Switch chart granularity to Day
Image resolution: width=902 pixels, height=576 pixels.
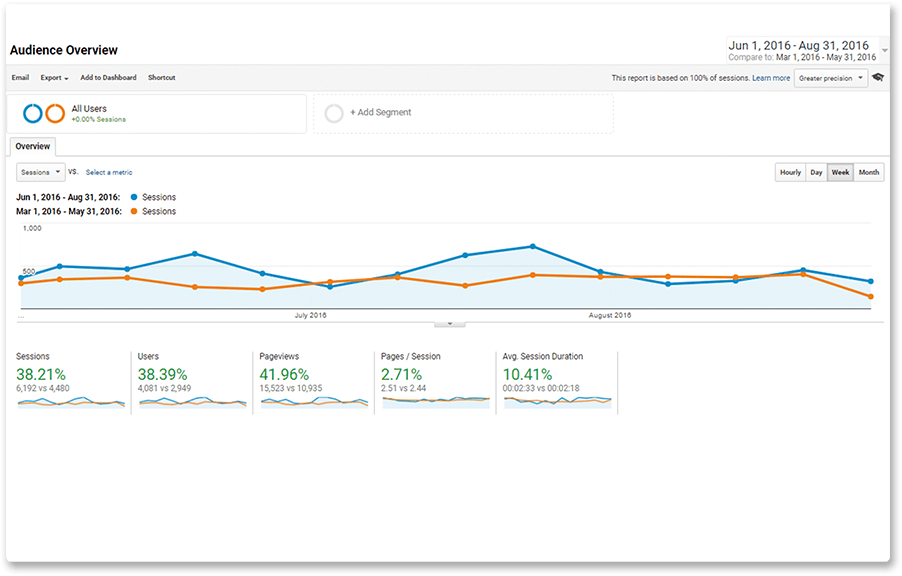click(x=816, y=172)
